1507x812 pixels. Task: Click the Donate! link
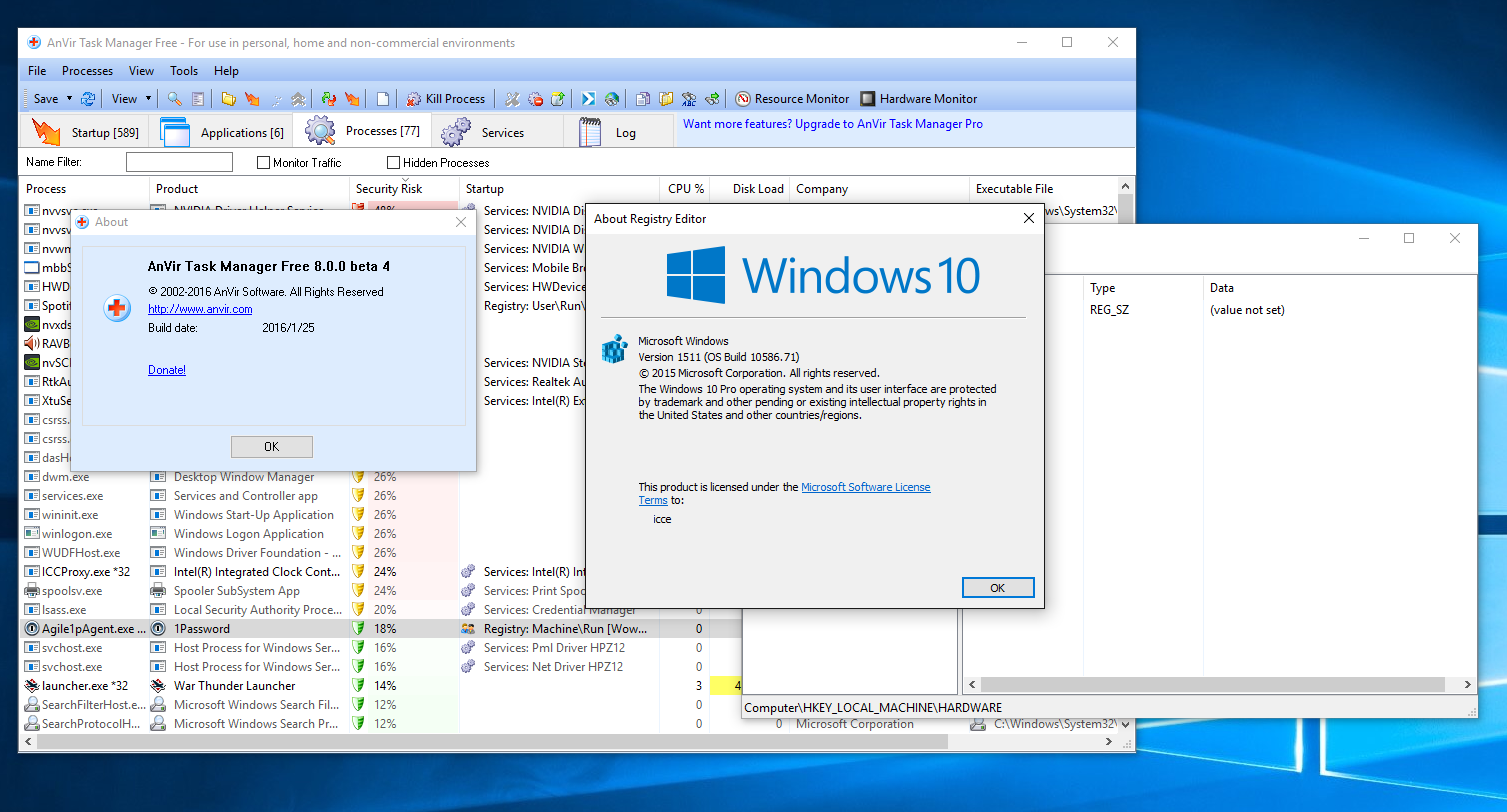coord(167,370)
